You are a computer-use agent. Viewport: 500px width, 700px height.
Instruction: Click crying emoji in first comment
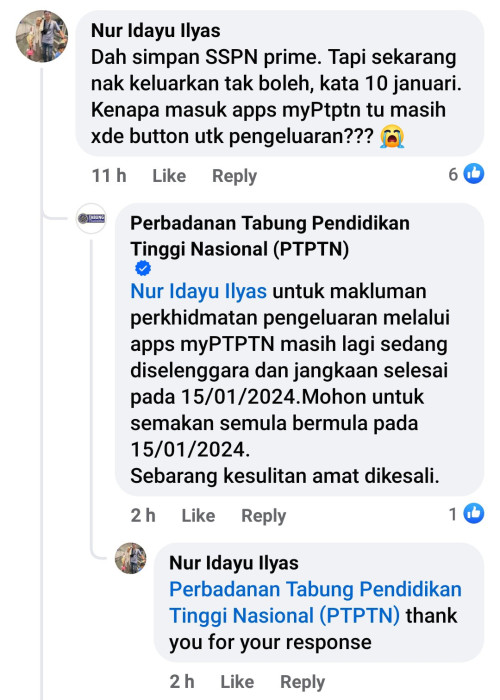[x=392, y=136]
